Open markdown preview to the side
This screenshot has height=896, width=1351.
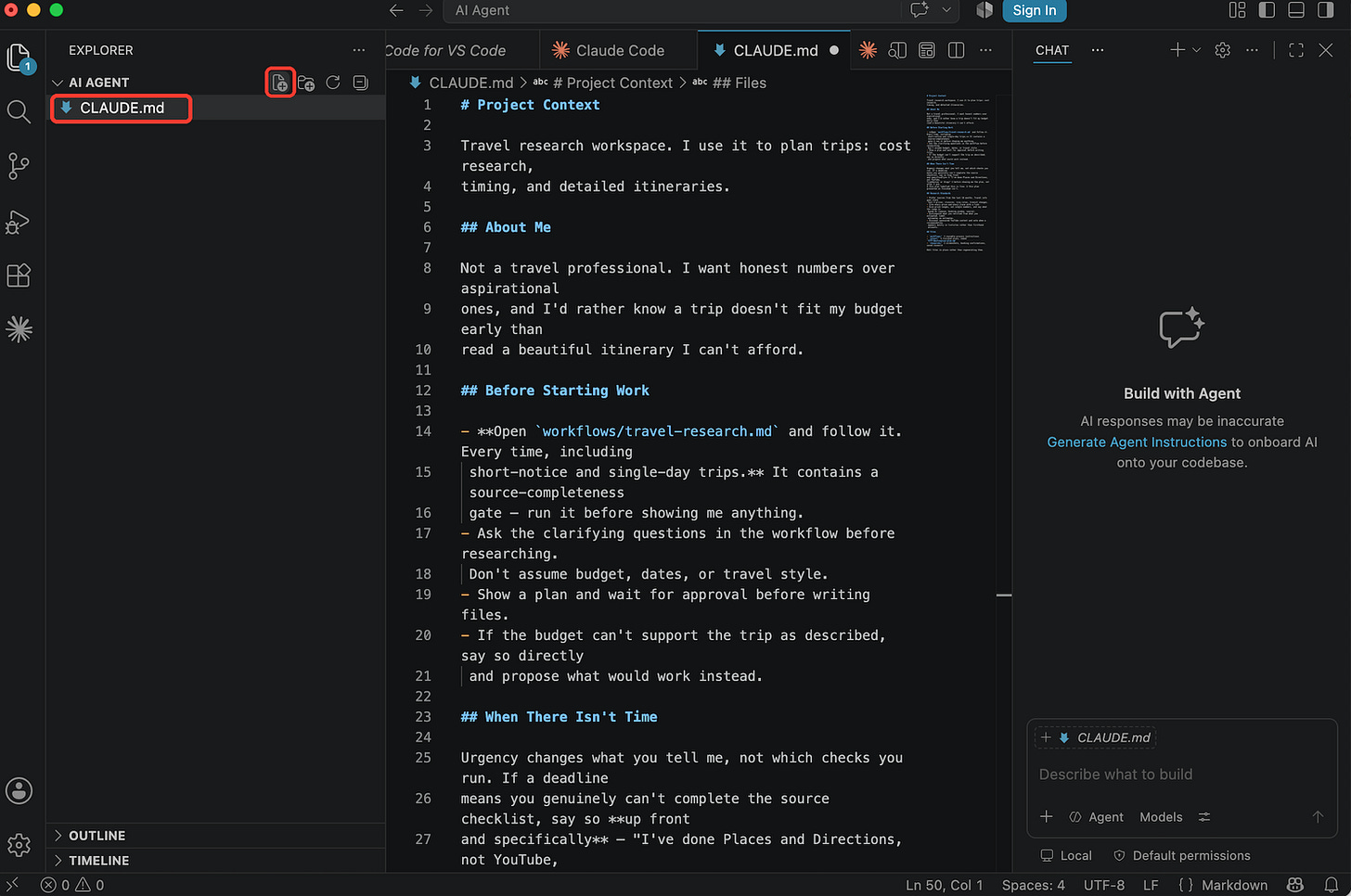tap(897, 50)
